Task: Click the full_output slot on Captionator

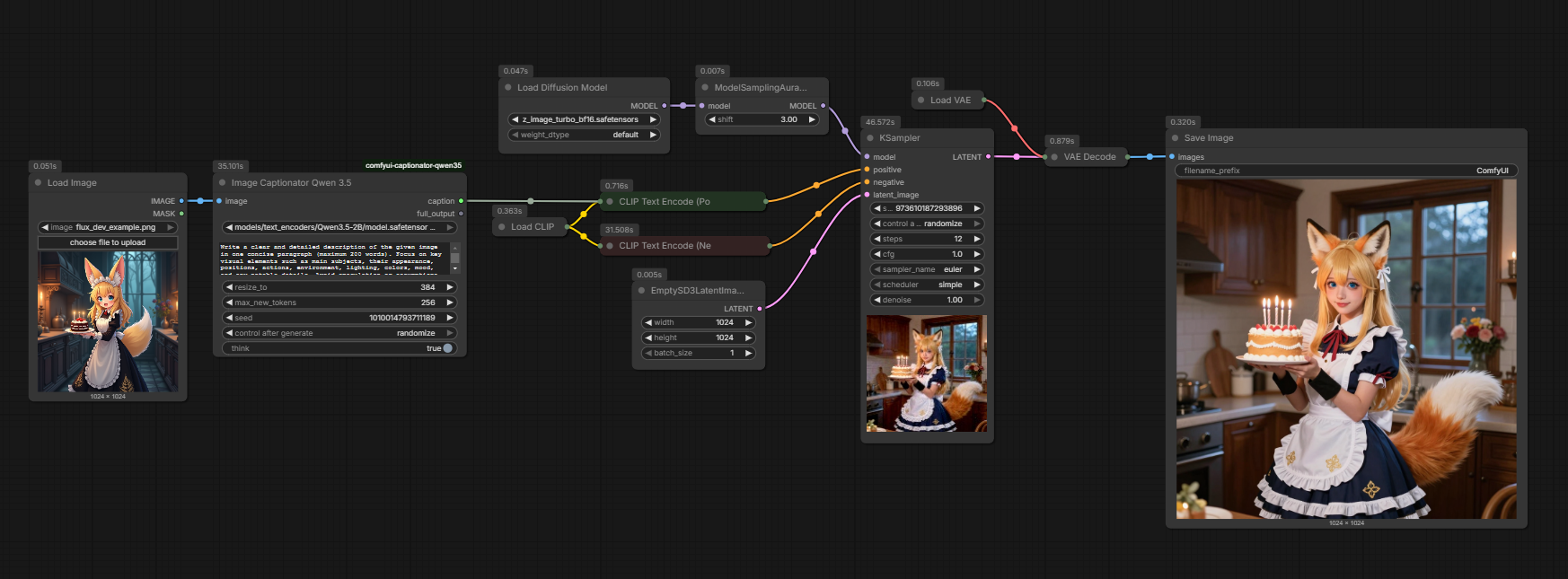Action: (x=461, y=214)
